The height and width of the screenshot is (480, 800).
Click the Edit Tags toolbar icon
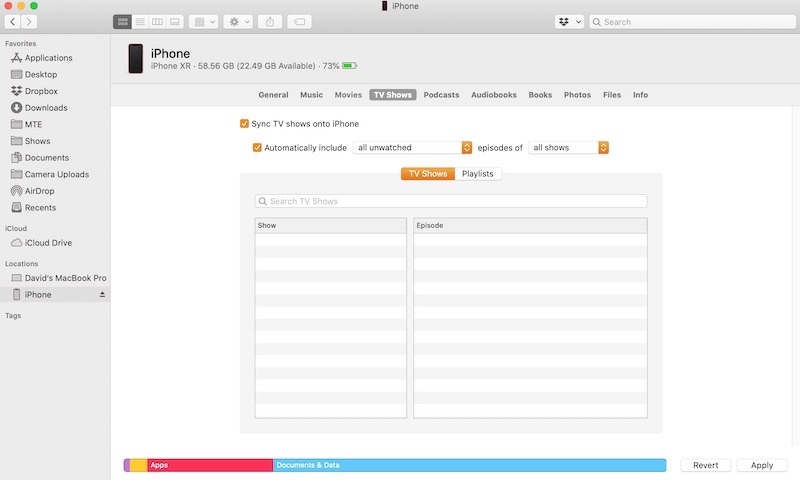click(298, 21)
